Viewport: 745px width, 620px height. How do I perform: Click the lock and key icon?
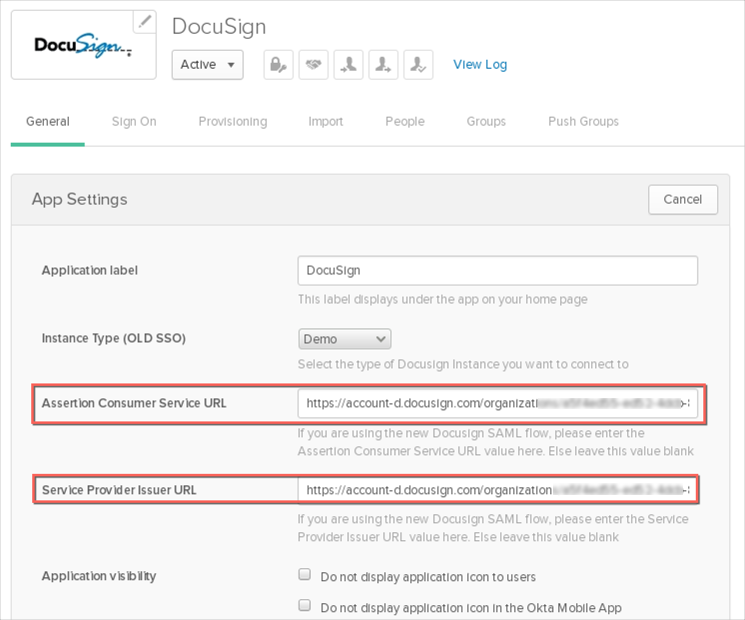(278, 64)
